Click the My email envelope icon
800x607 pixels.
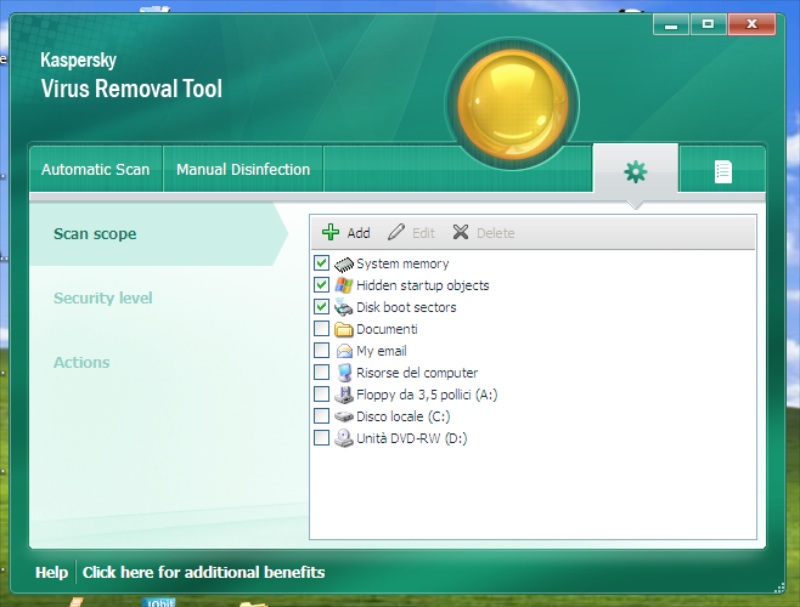pos(344,351)
